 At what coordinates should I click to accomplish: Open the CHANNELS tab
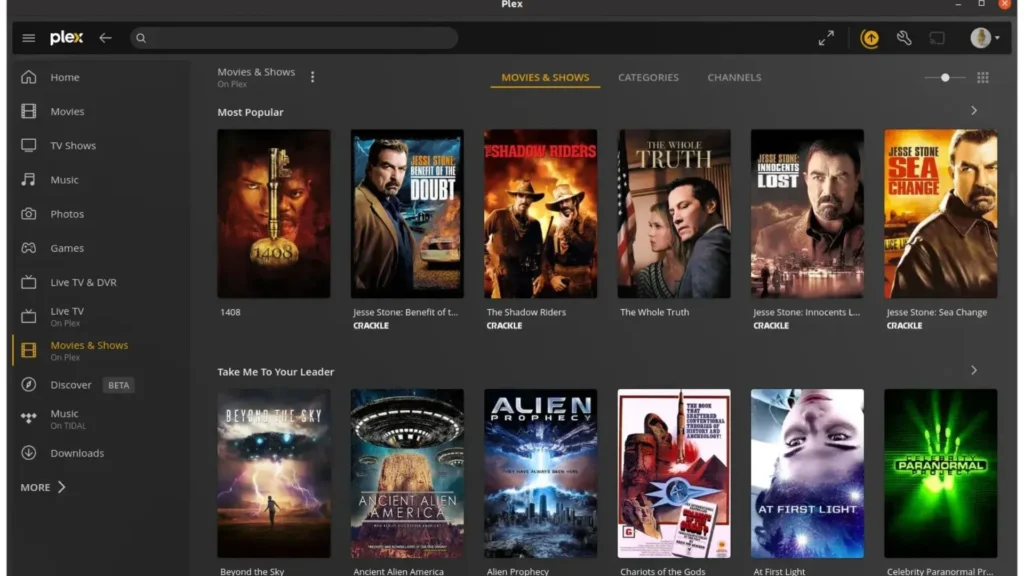pos(734,77)
